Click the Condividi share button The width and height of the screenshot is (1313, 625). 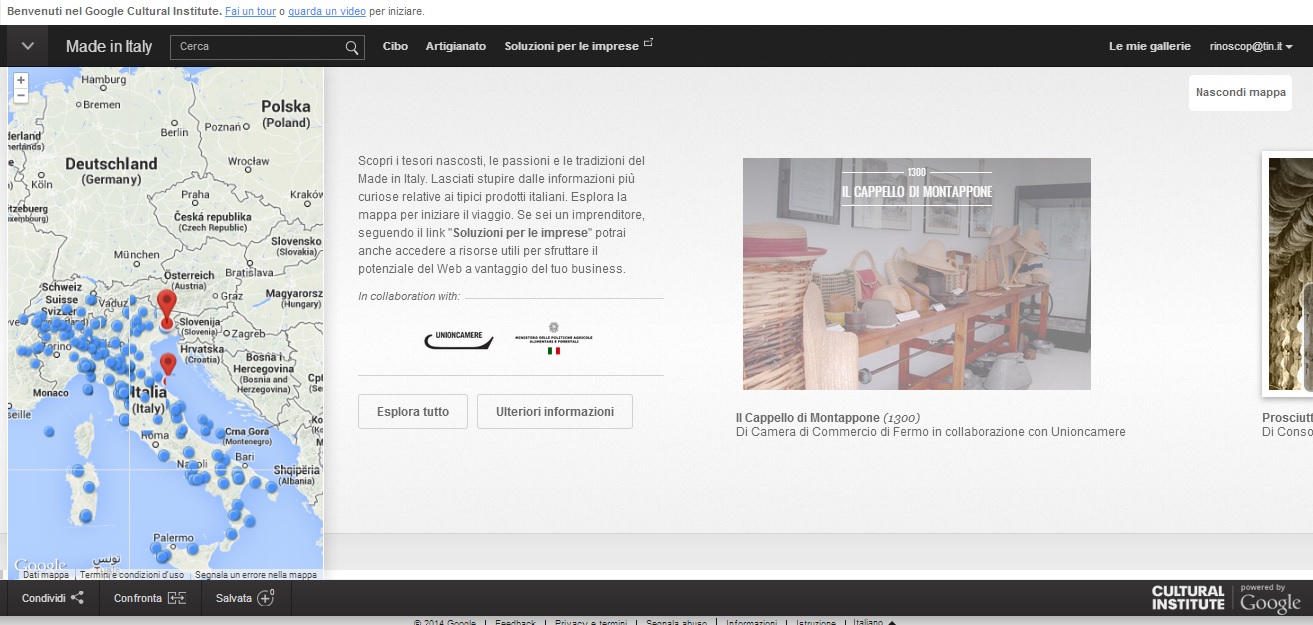point(53,598)
